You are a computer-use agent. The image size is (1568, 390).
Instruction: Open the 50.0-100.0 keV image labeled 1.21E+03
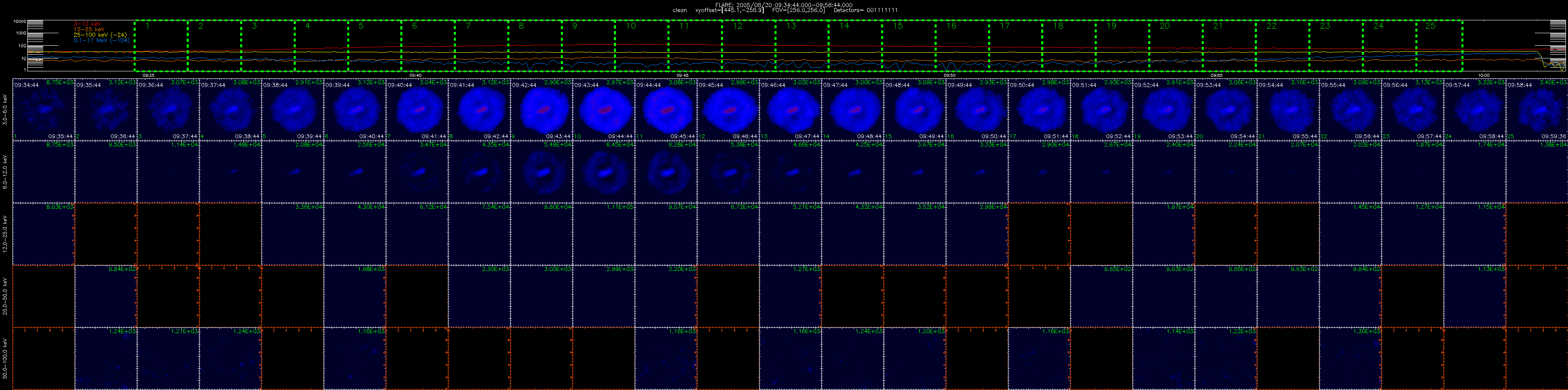click(168, 358)
